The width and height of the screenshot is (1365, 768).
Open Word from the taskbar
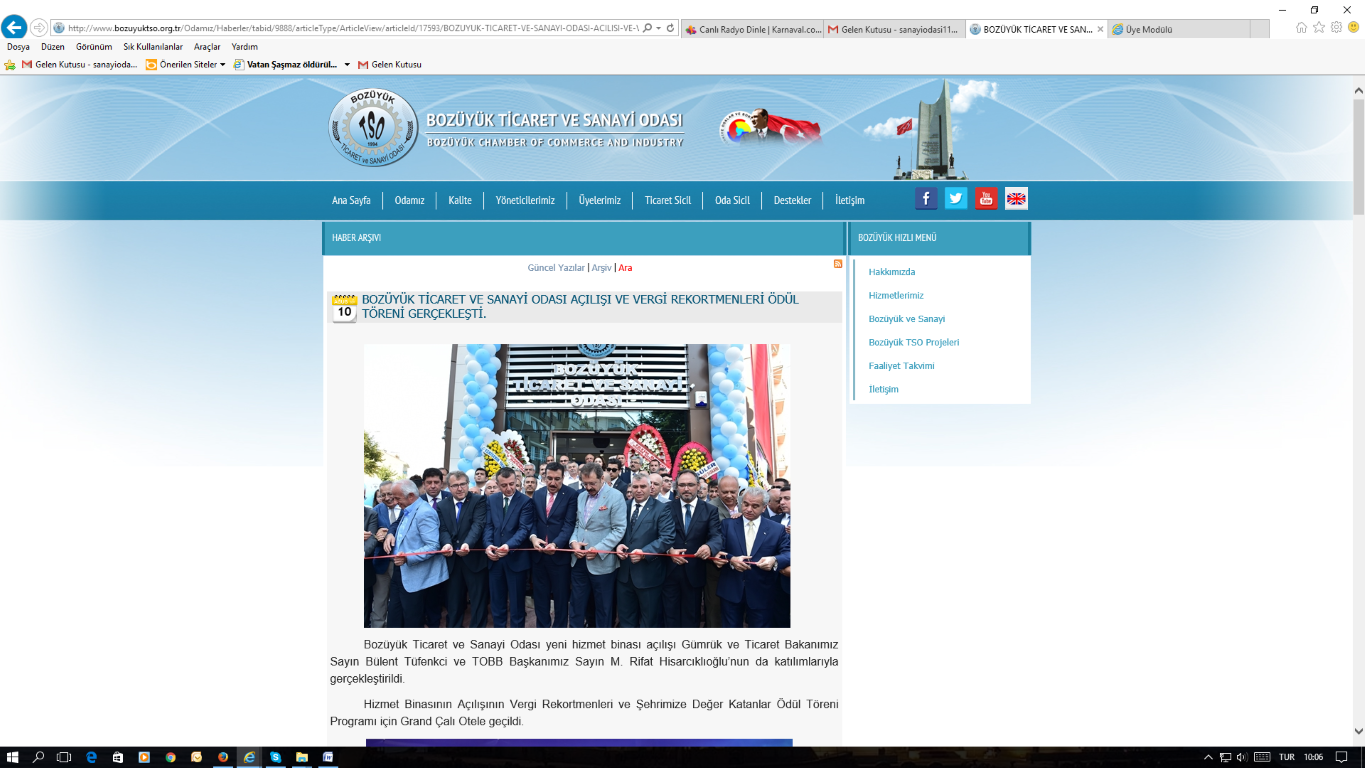pos(326,757)
